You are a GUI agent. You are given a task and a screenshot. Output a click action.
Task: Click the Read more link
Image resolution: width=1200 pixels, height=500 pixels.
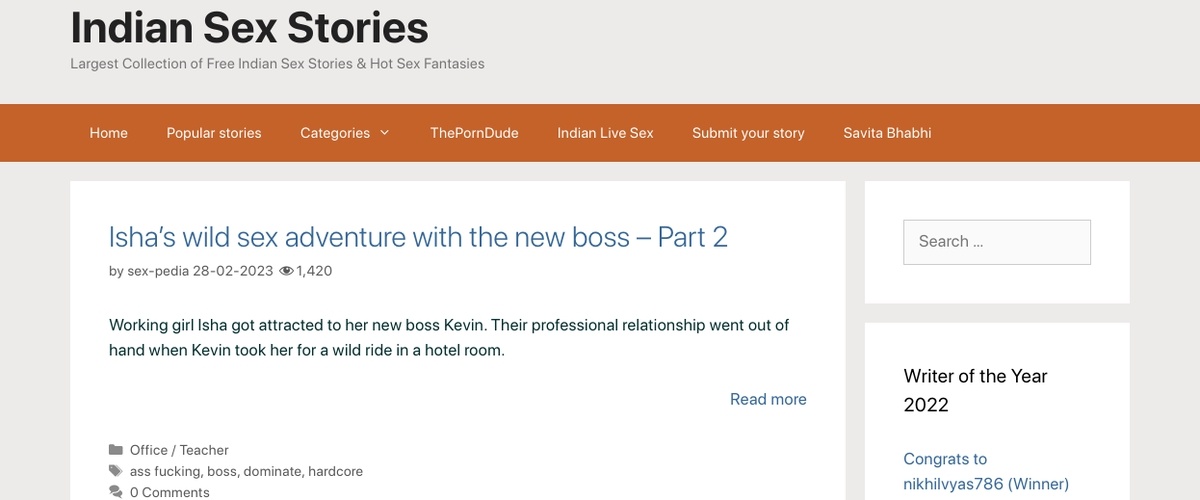(768, 399)
